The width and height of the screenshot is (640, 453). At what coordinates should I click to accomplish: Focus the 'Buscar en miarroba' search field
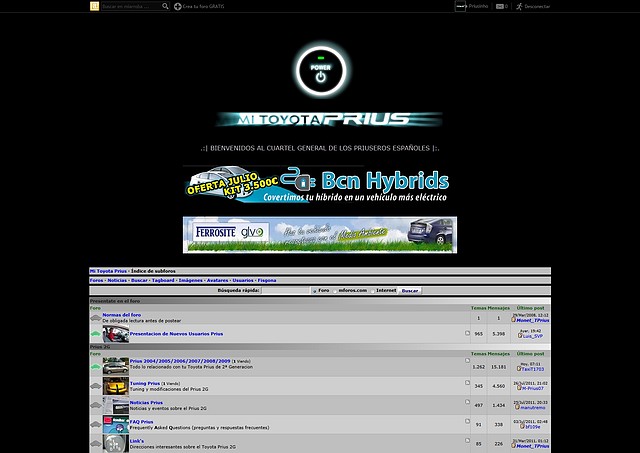131,6
